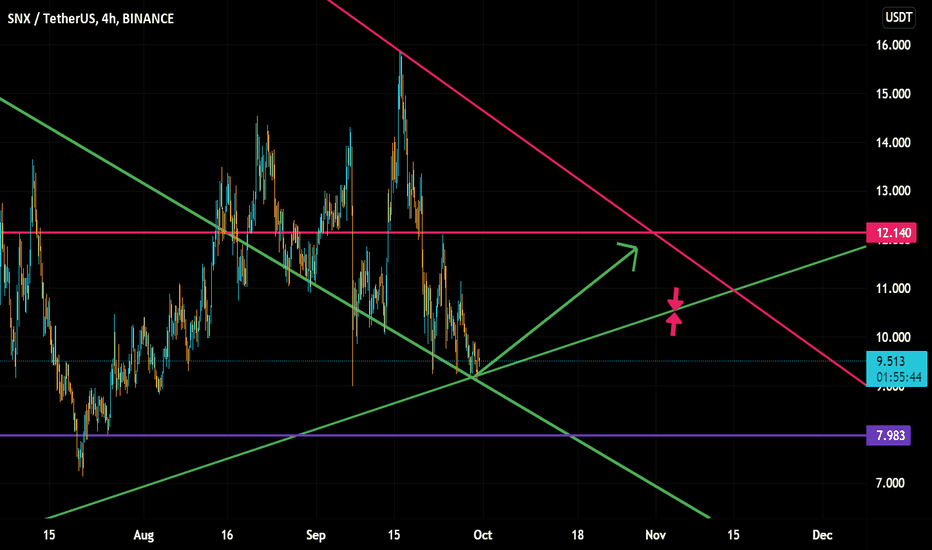
Task: Click the Dec label on time axis
Action: [822, 535]
